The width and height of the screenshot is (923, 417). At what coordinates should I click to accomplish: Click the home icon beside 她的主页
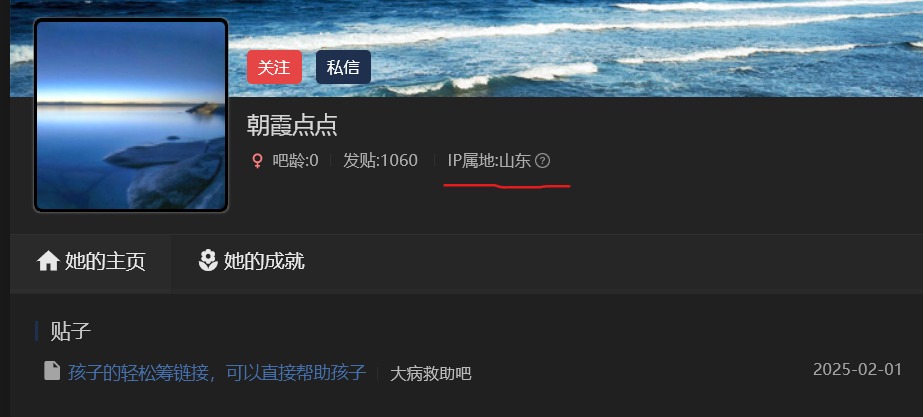(48, 261)
